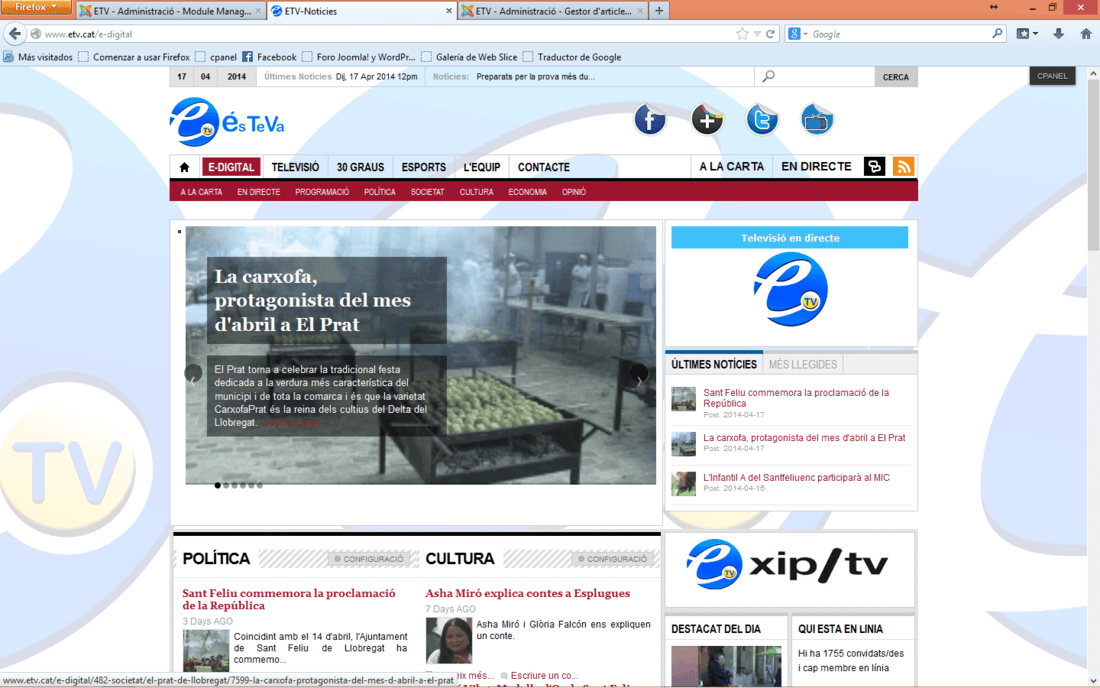Click CONFIGURACIÓ in the Cultura section

click(x=612, y=559)
